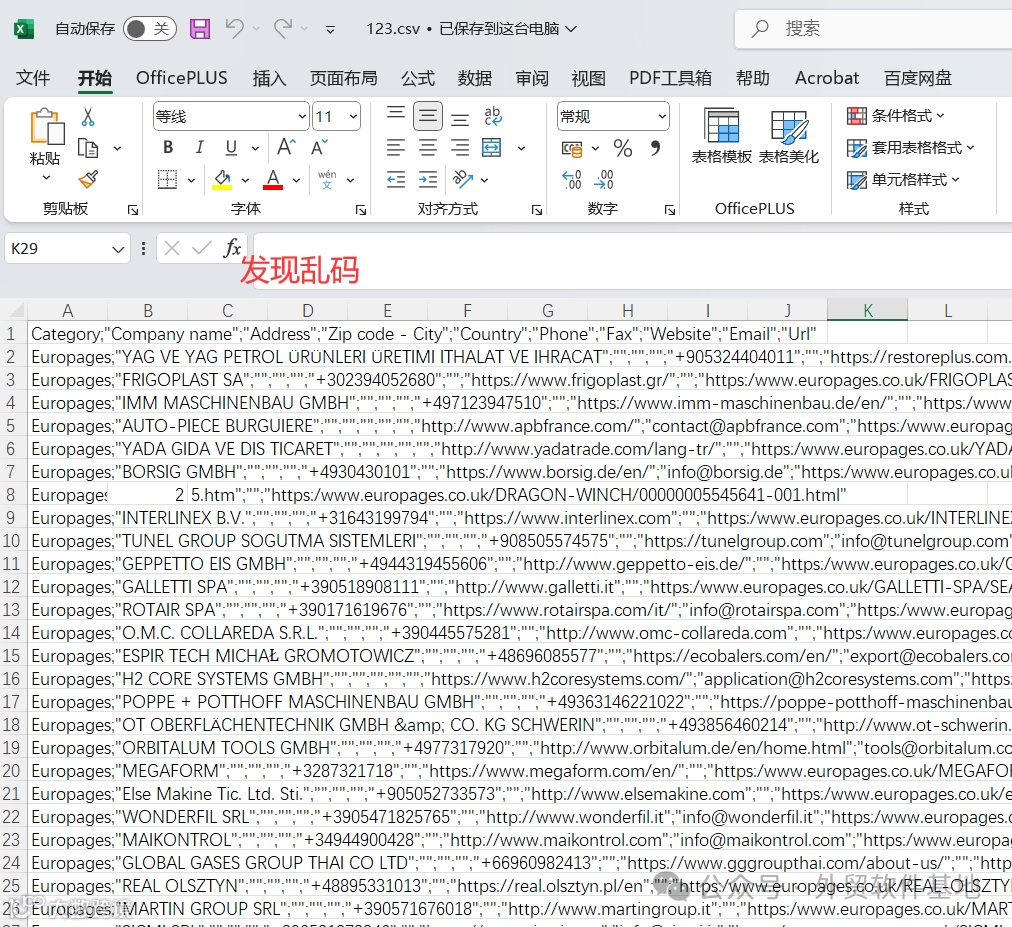The width and height of the screenshot is (1012, 927).
Task: Switch to the 数据 ribbon tab
Action: (x=474, y=77)
